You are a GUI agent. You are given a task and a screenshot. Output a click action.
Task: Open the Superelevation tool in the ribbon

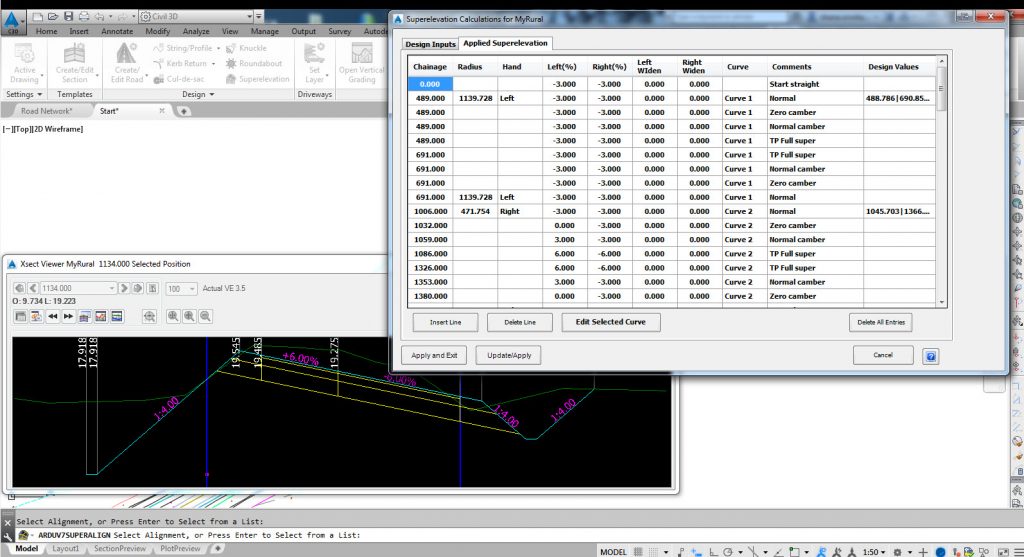click(x=257, y=79)
